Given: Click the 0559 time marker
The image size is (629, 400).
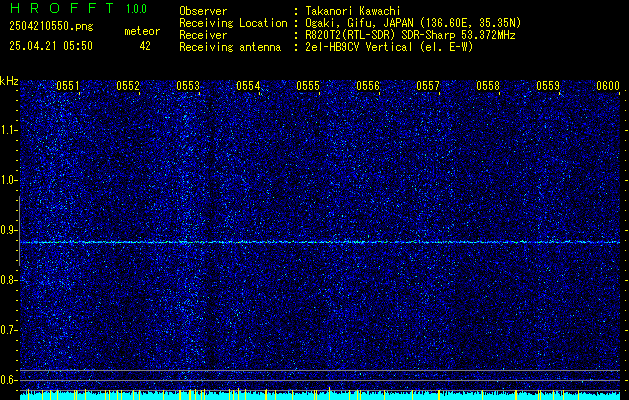Looking at the screenshot, I should tap(548, 86).
